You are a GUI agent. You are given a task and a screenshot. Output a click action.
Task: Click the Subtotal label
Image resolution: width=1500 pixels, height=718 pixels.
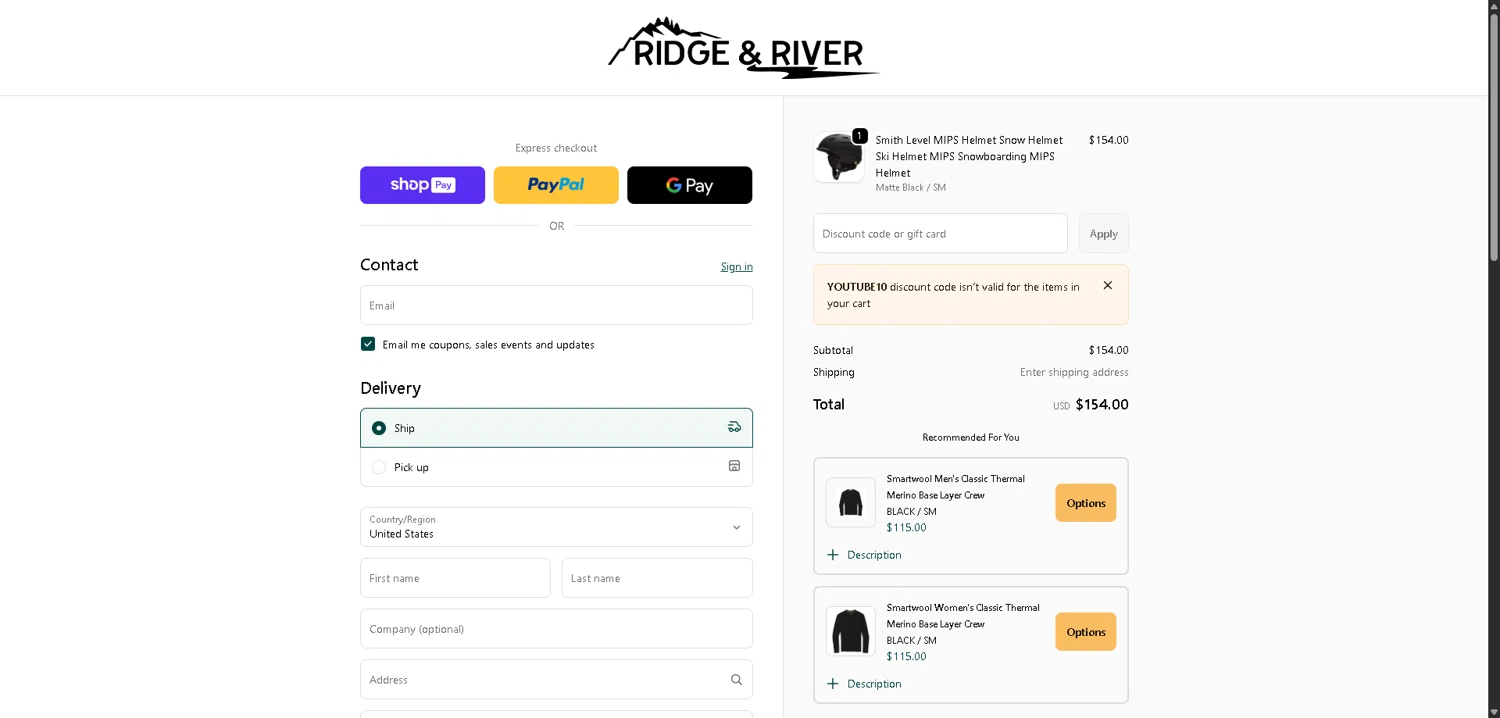tap(833, 350)
